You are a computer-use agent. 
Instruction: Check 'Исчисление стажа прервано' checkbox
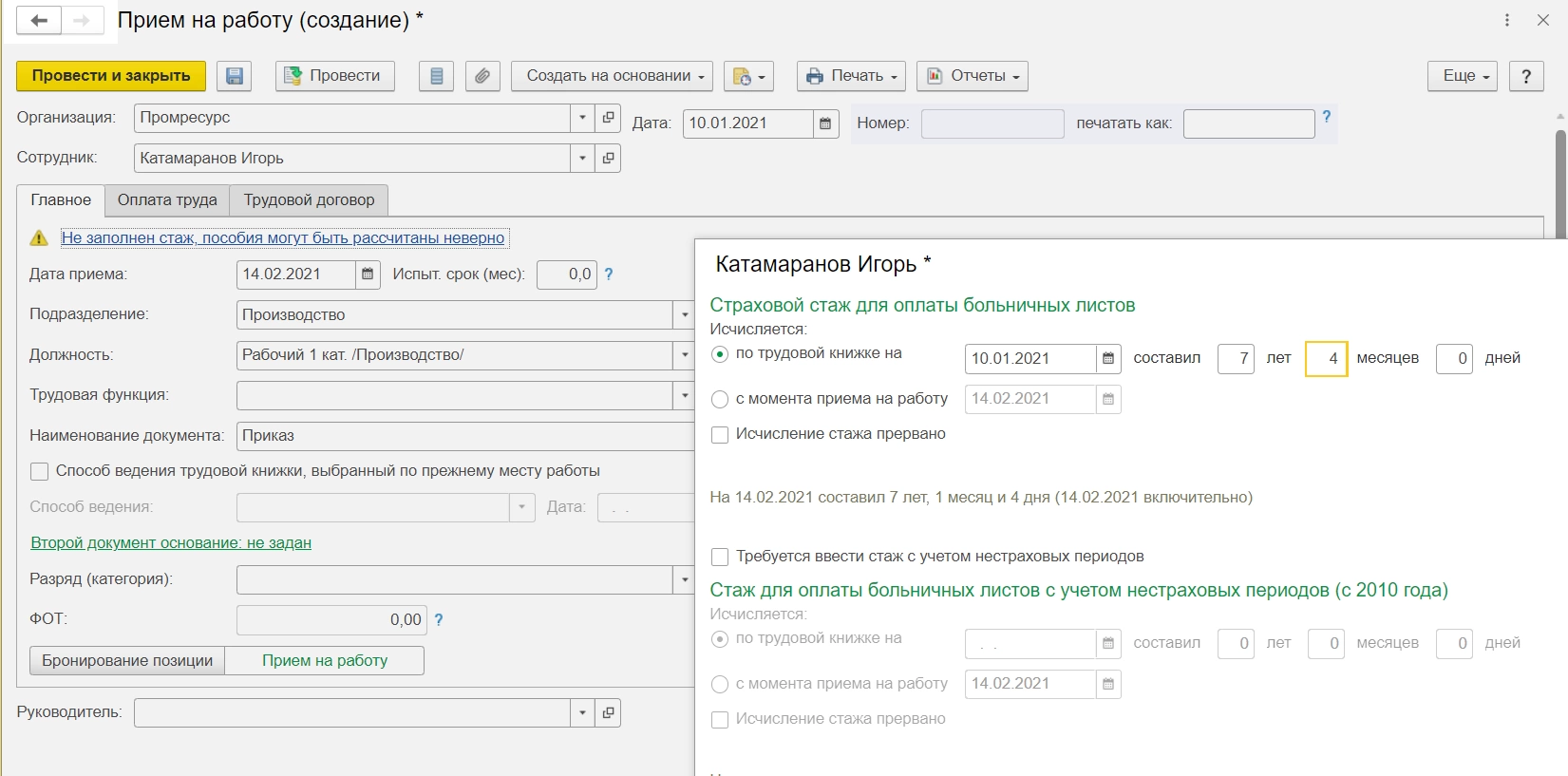(720, 434)
